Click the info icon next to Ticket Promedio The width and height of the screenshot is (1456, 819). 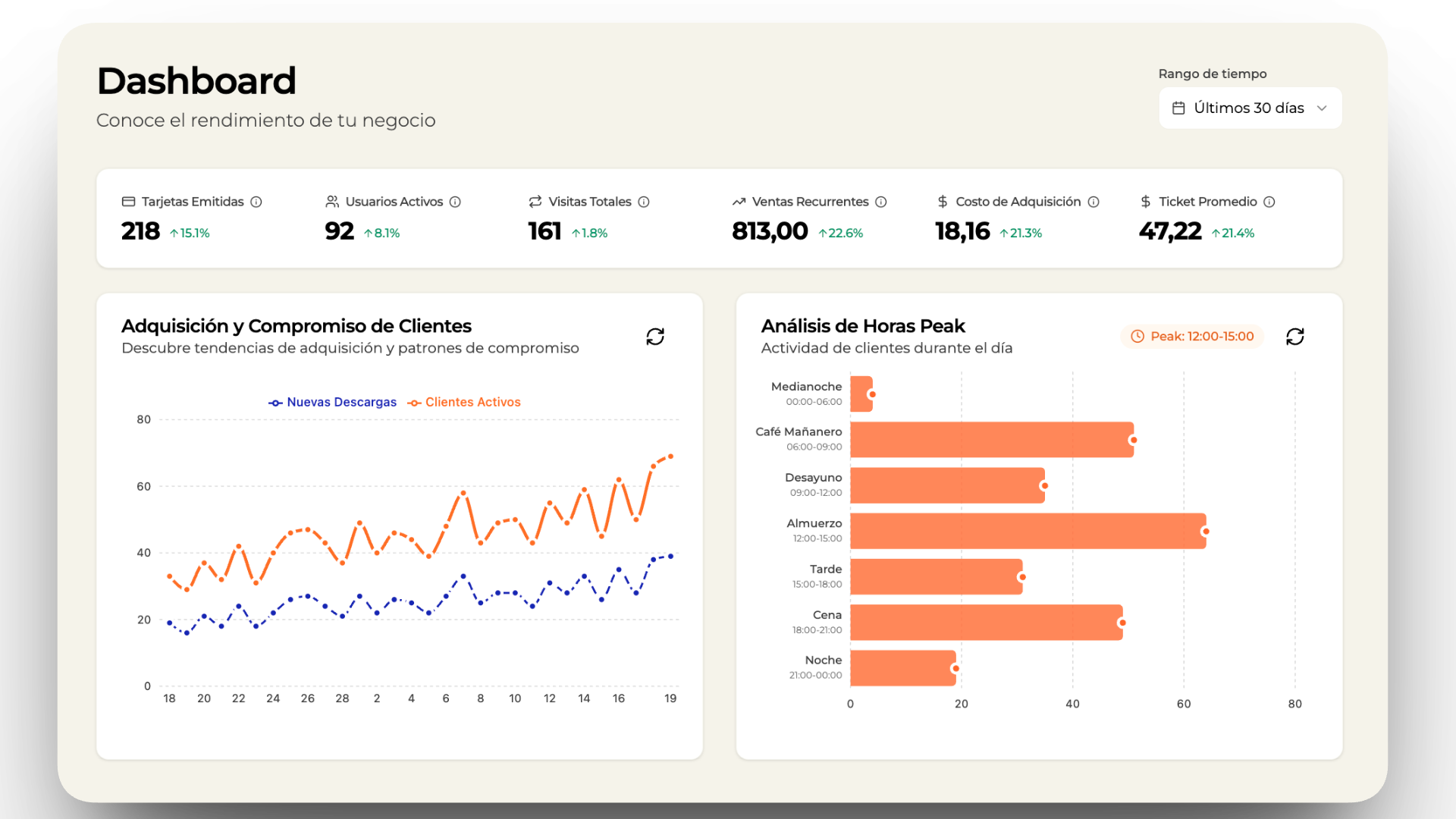pos(1269,202)
